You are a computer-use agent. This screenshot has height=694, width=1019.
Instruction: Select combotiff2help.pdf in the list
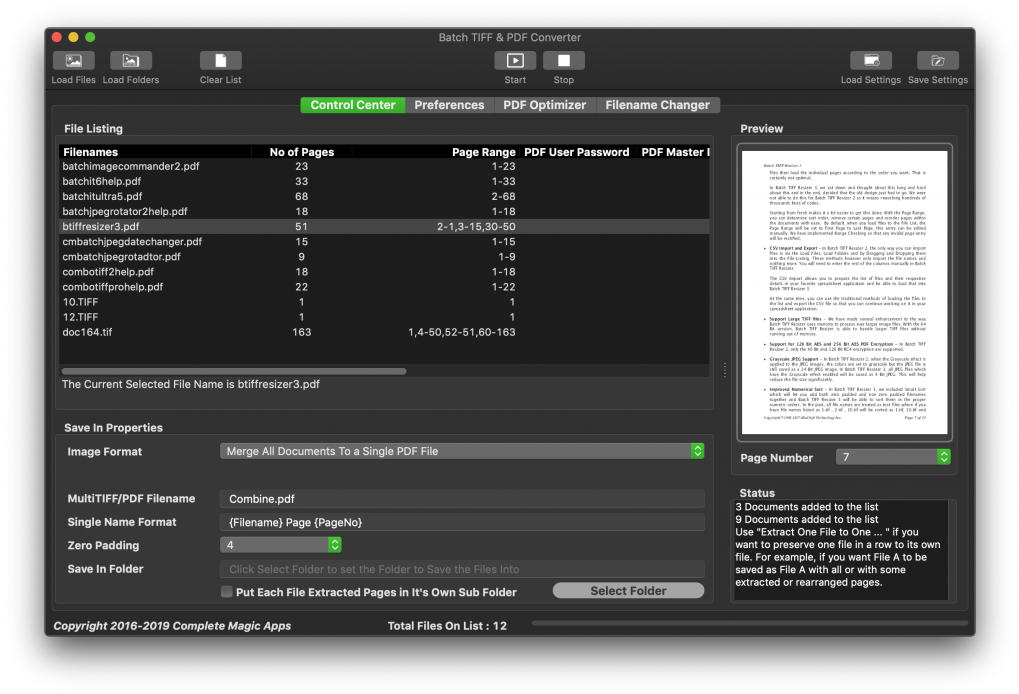[x=384, y=272]
